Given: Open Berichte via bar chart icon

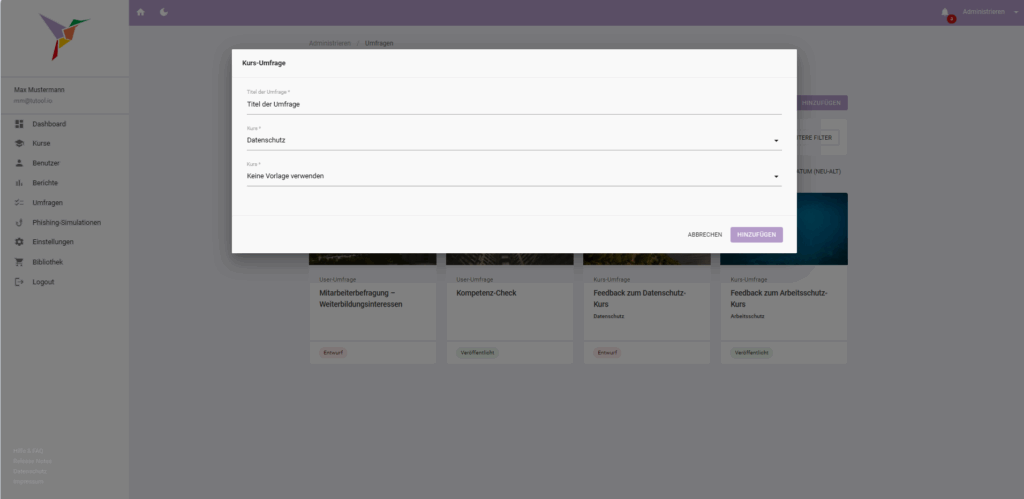Looking at the screenshot, I should (19, 183).
